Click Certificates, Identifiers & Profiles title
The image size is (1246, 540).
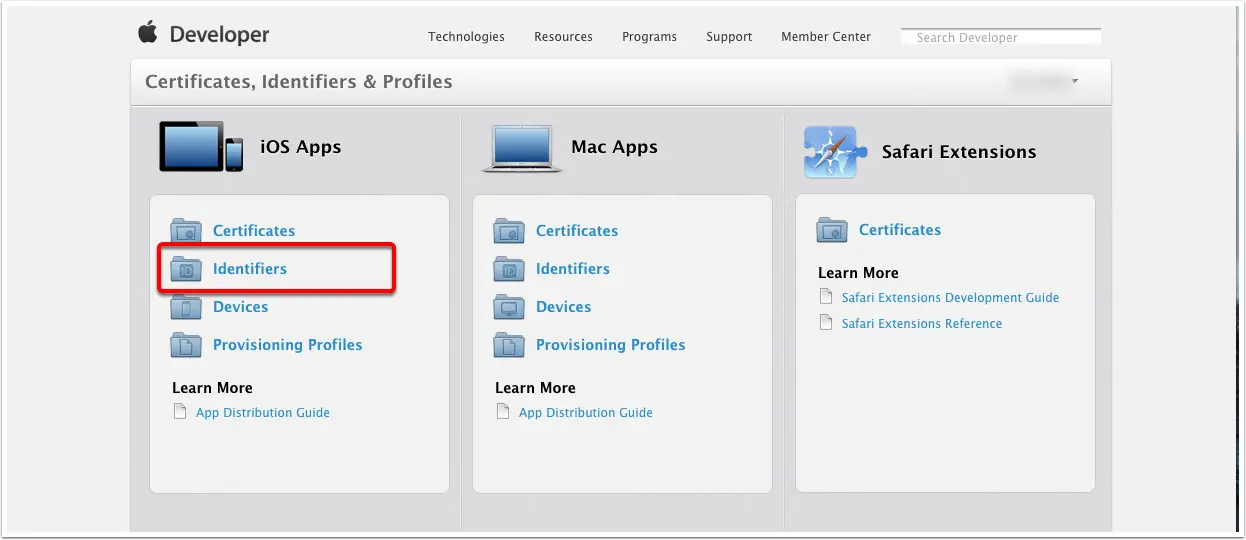pos(299,82)
